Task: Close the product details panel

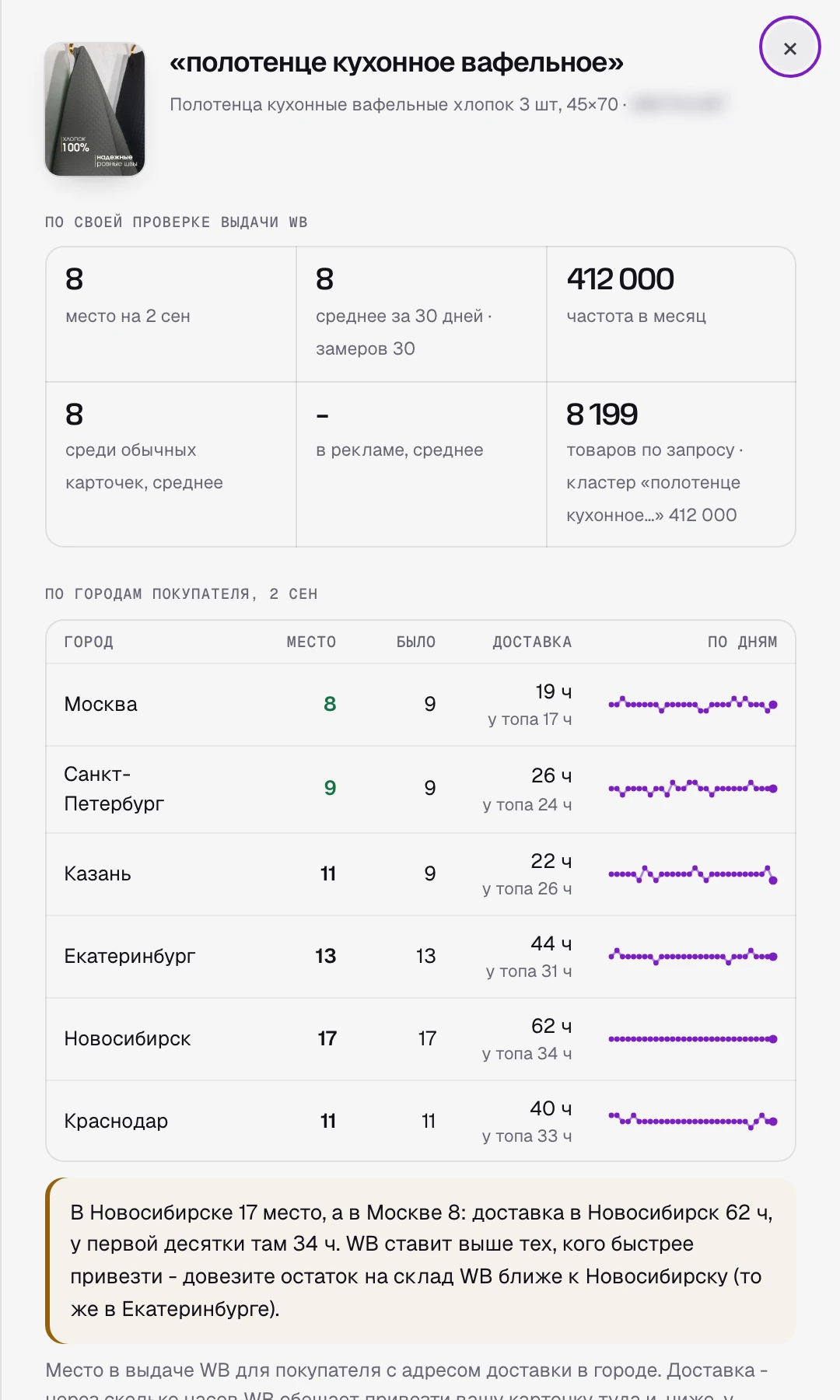Action: click(x=789, y=48)
